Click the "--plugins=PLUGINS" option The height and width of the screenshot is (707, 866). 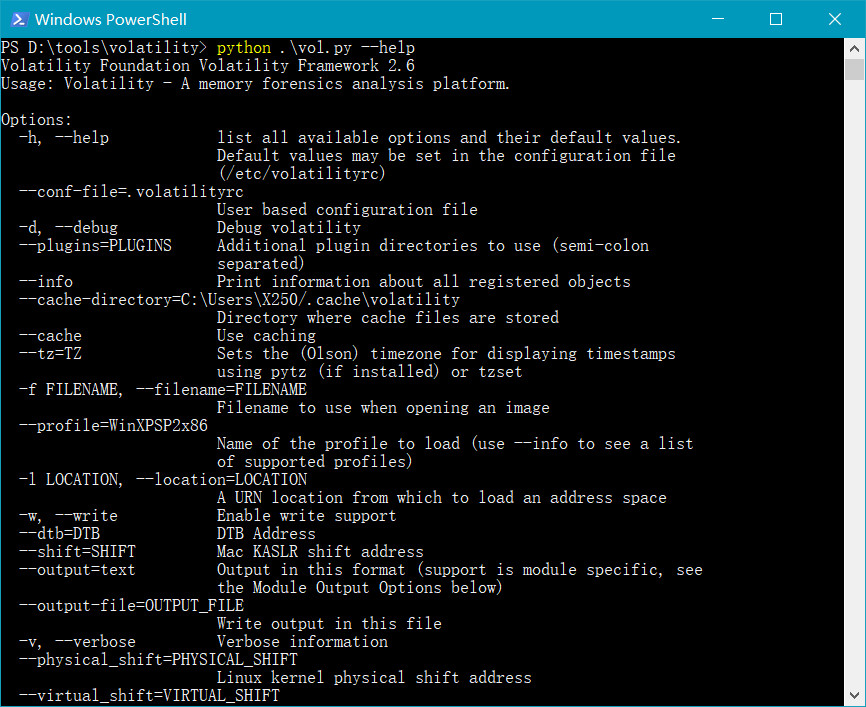click(x=95, y=246)
